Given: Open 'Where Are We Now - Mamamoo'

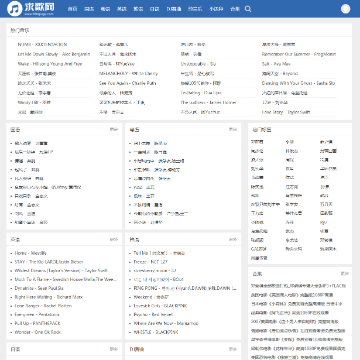Looking at the screenshot, I should (166, 323).
